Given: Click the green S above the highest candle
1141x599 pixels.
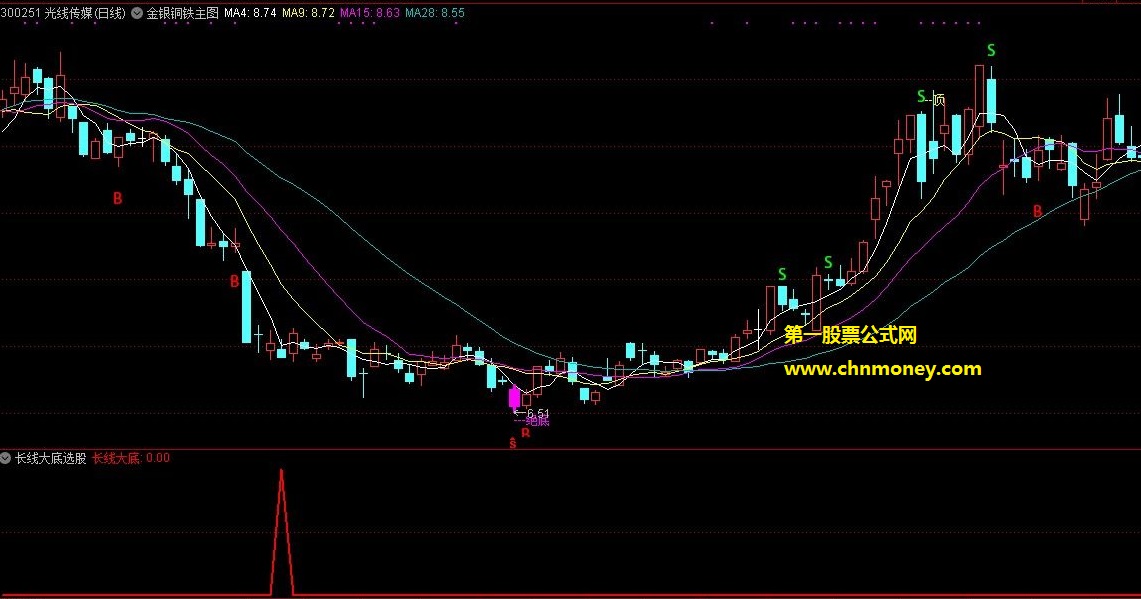Looking at the screenshot, I should point(990,51).
